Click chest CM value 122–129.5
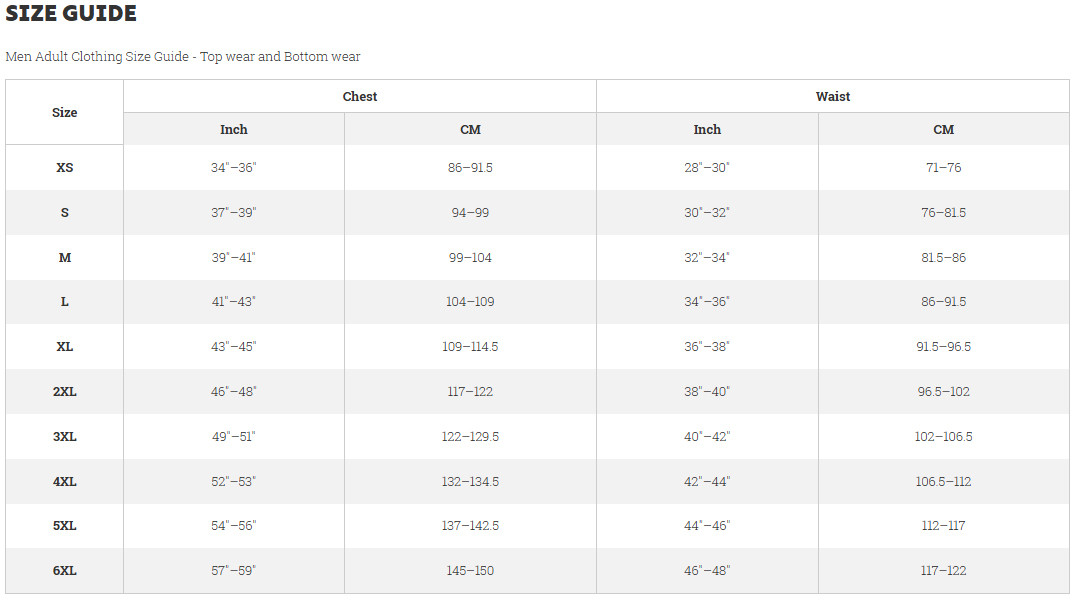The image size is (1079, 602). click(x=470, y=436)
